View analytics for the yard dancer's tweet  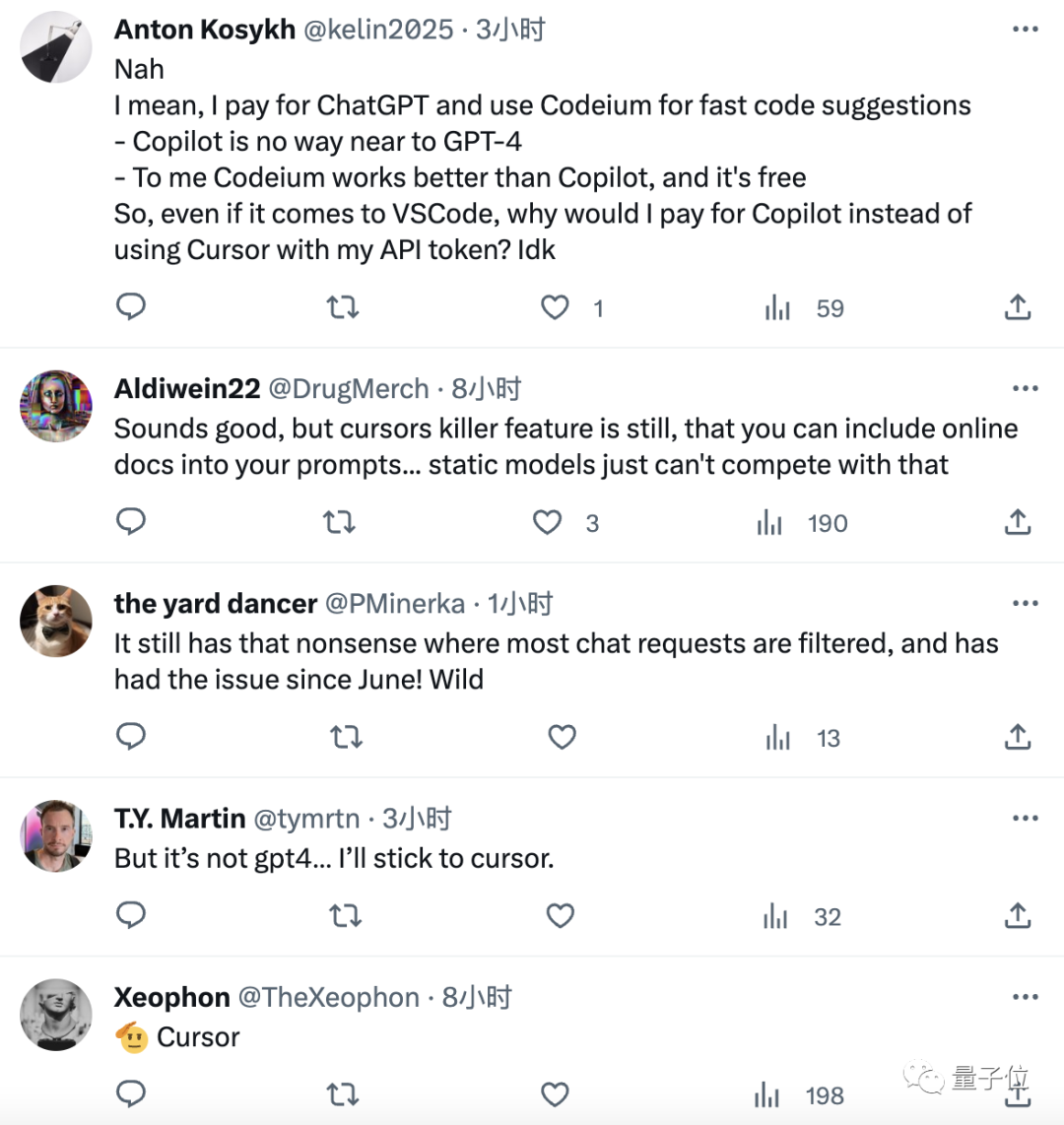click(x=777, y=737)
